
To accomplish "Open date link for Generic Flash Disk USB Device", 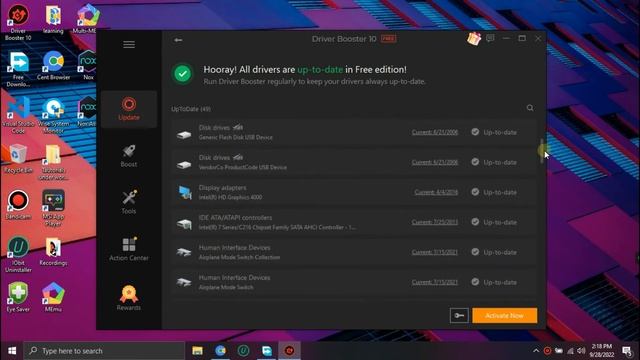I will pyautogui.click(x=435, y=132).
